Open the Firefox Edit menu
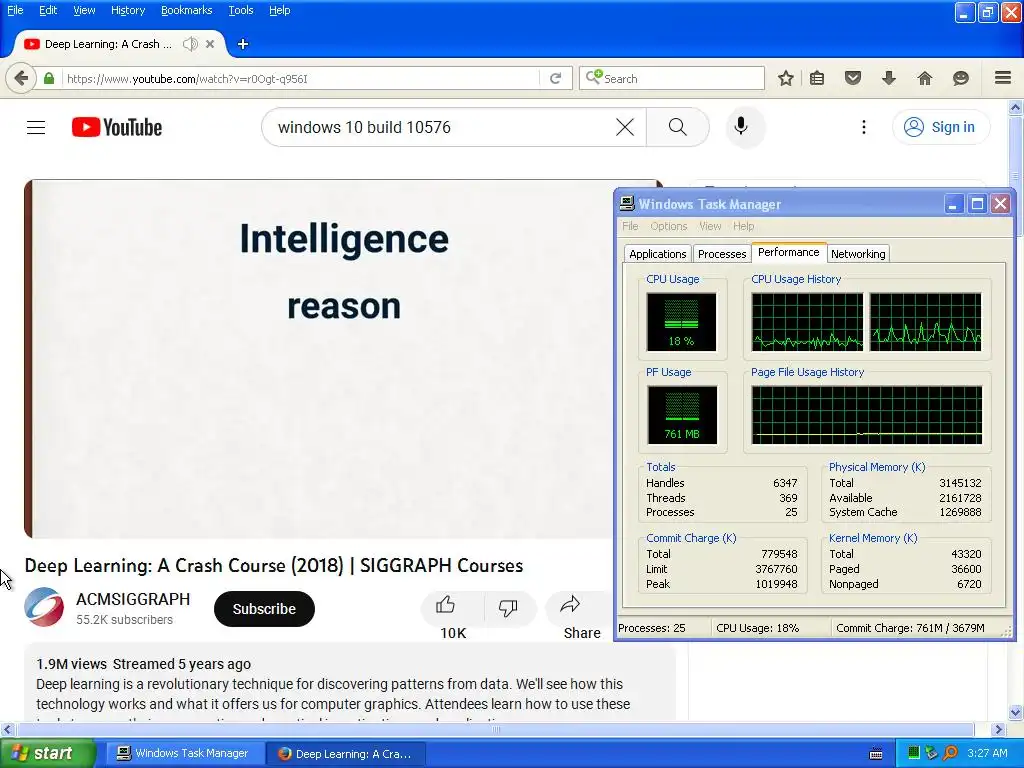The width and height of the screenshot is (1024, 768). click(48, 10)
